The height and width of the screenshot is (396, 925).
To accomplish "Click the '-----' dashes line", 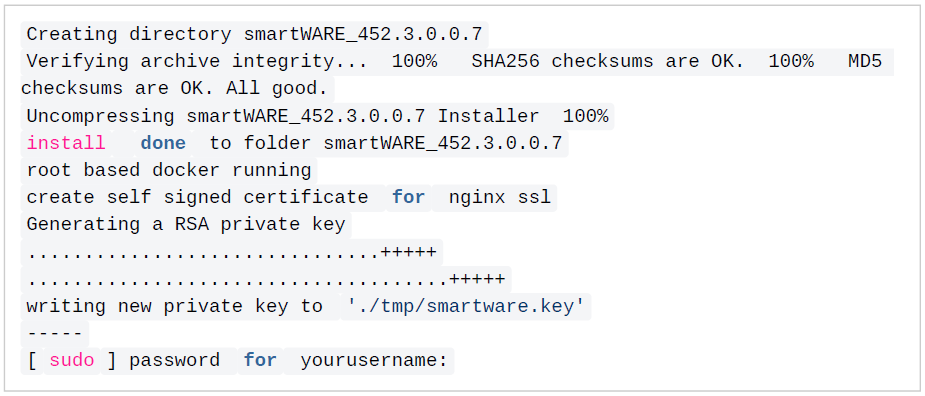I will pos(54,334).
